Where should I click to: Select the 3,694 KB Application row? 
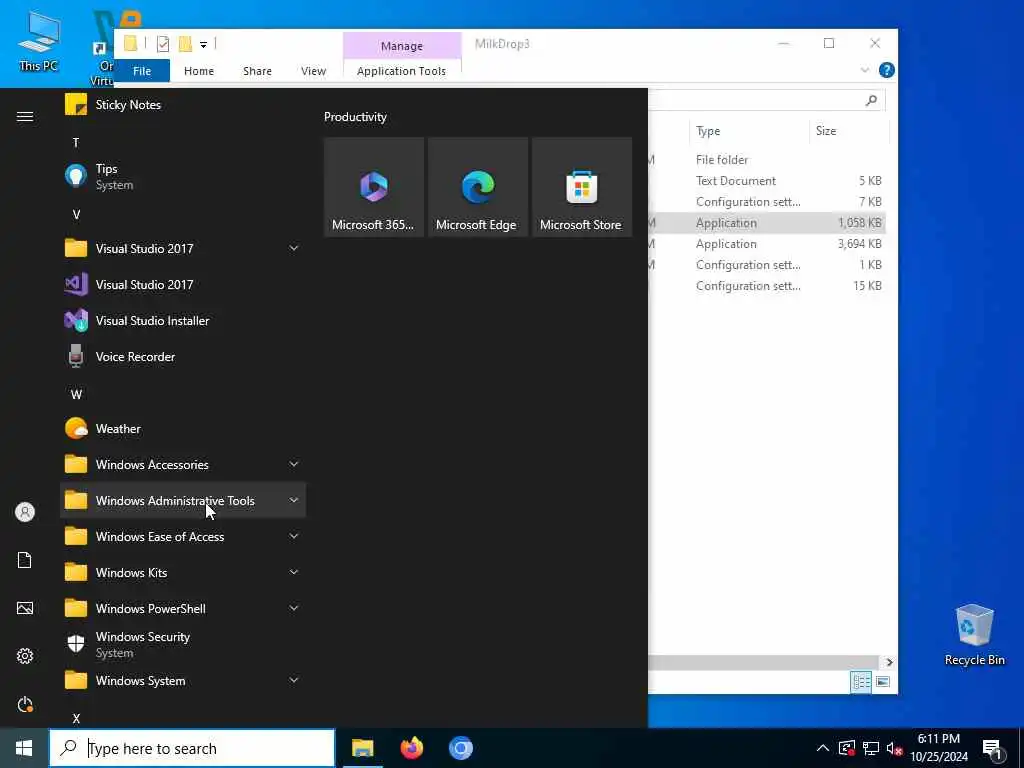[x=767, y=244]
